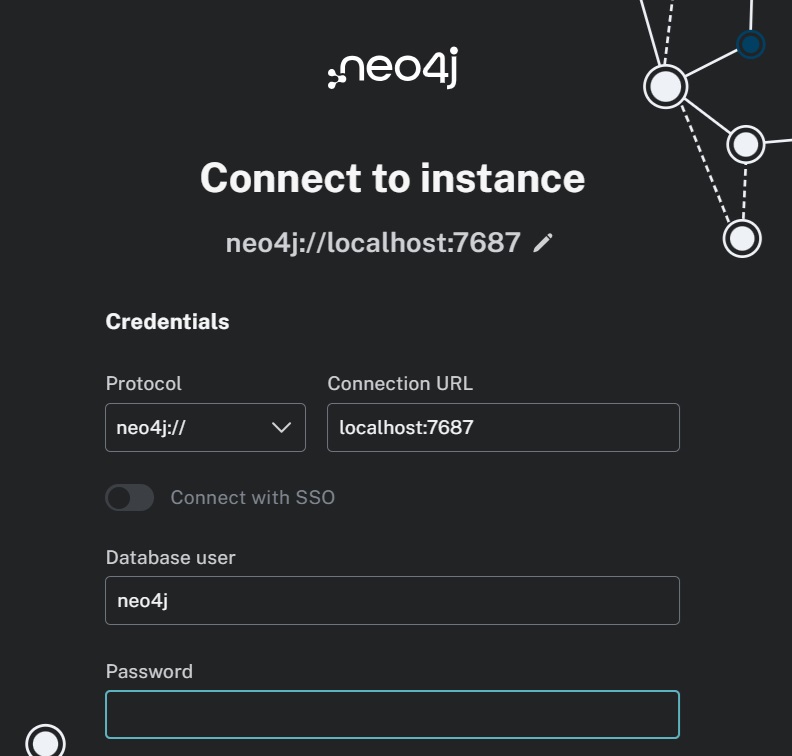The width and height of the screenshot is (792, 756).
Task: Click the Connect with SSO label
Action: 253,497
